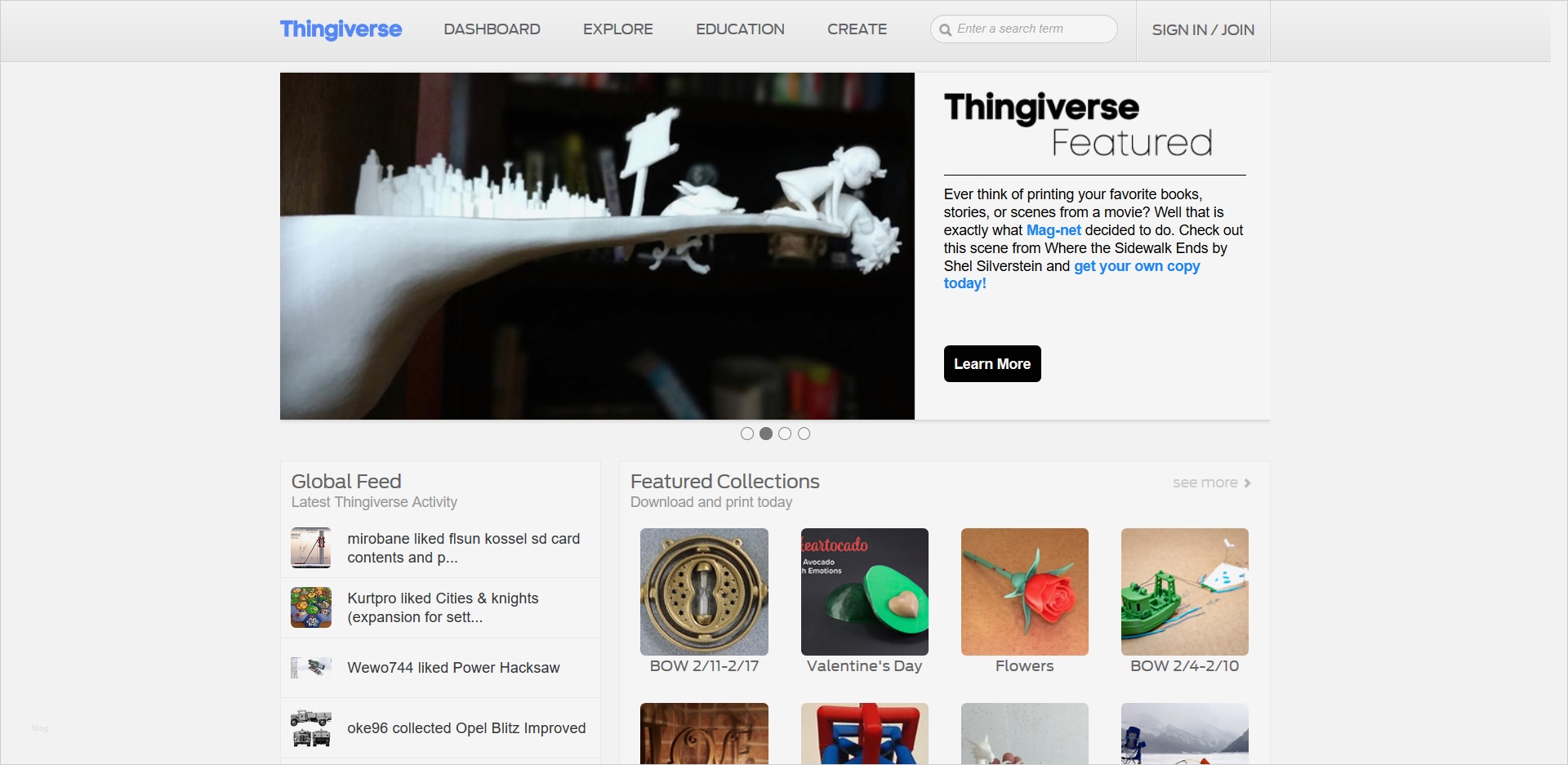The image size is (1568, 765).
Task: Click the Learn More button
Action: pos(992,363)
